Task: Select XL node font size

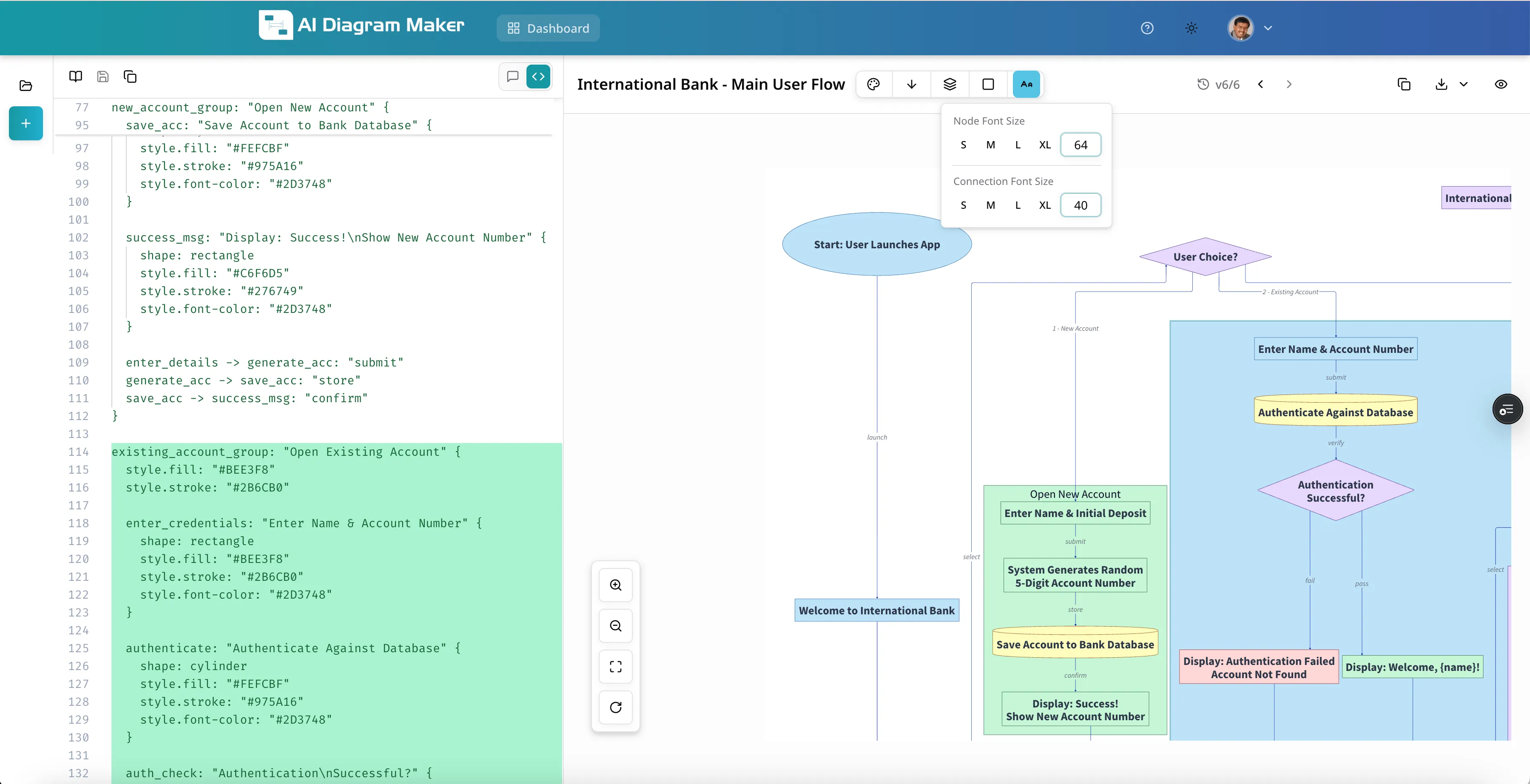Action: [x=1045, y=144]
